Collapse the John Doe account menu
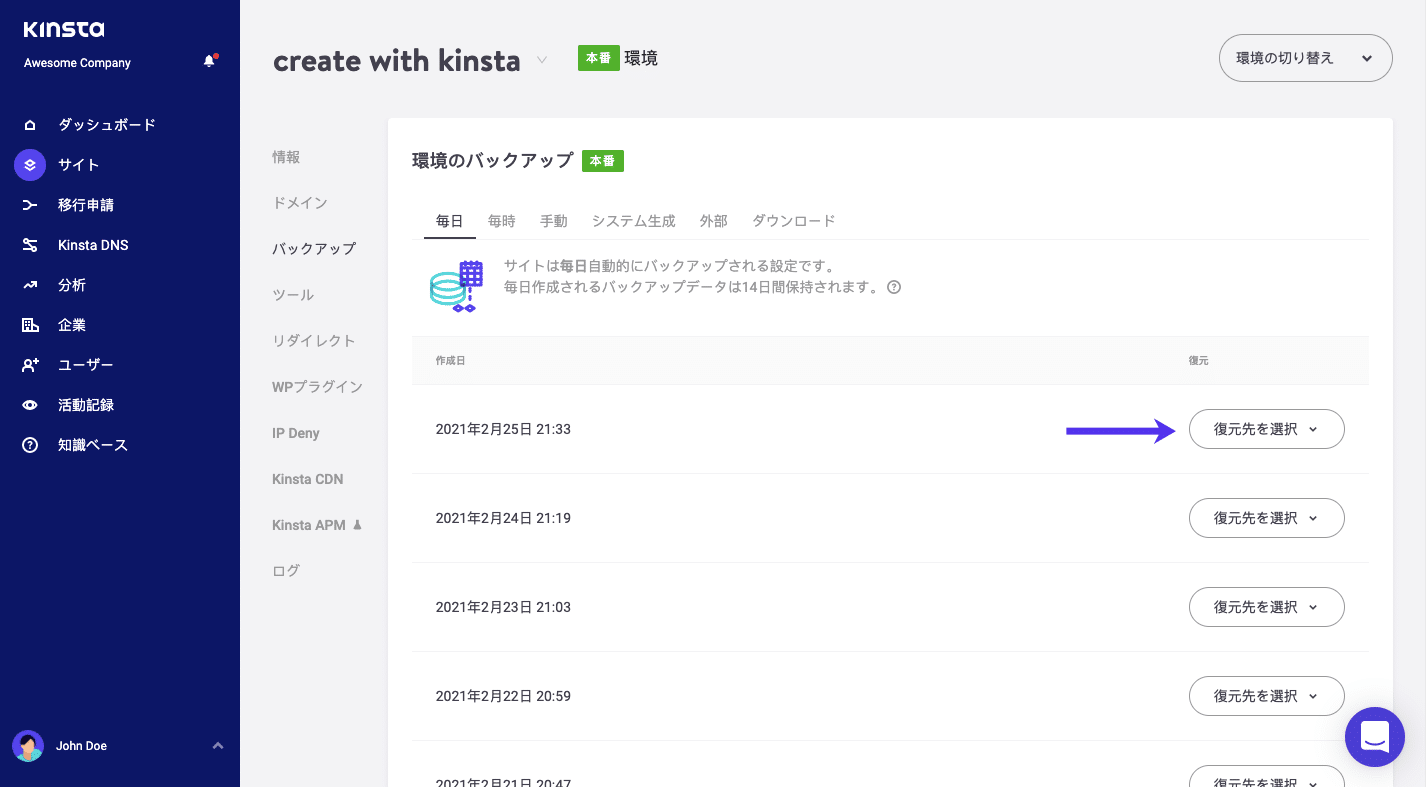Image resolution: width=1426 pixels, height=787 pixels. coord(218,745)
